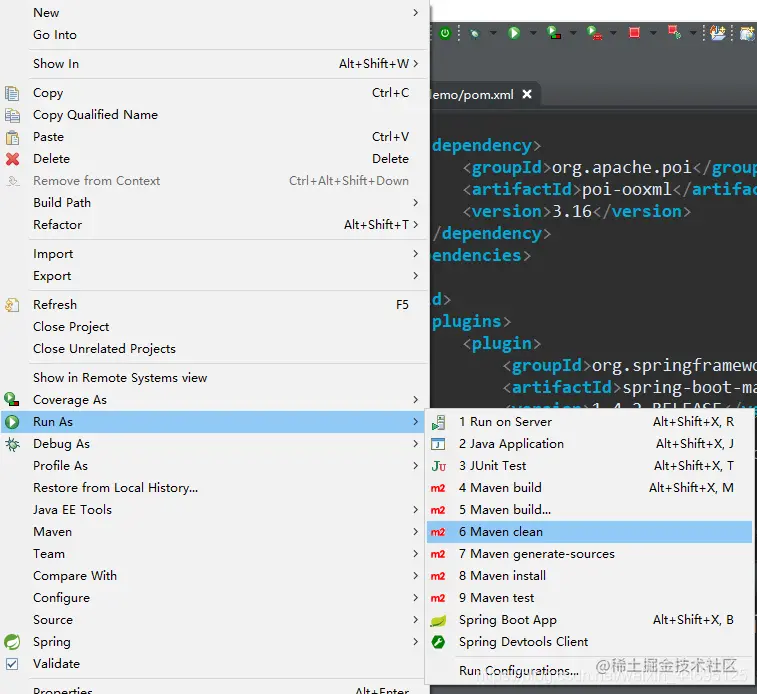Image resolution: width=757 pixels, height=694 pixels.
Task: Open the Debug toolbar dropdown arrow
Action: [493, 33]
